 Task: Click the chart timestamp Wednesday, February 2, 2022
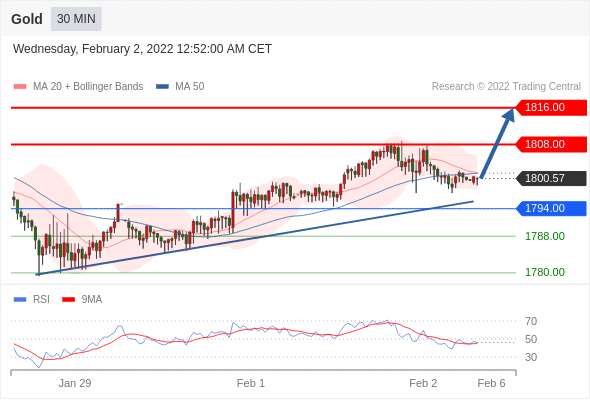pyautogui.click(x=142, y=49)
